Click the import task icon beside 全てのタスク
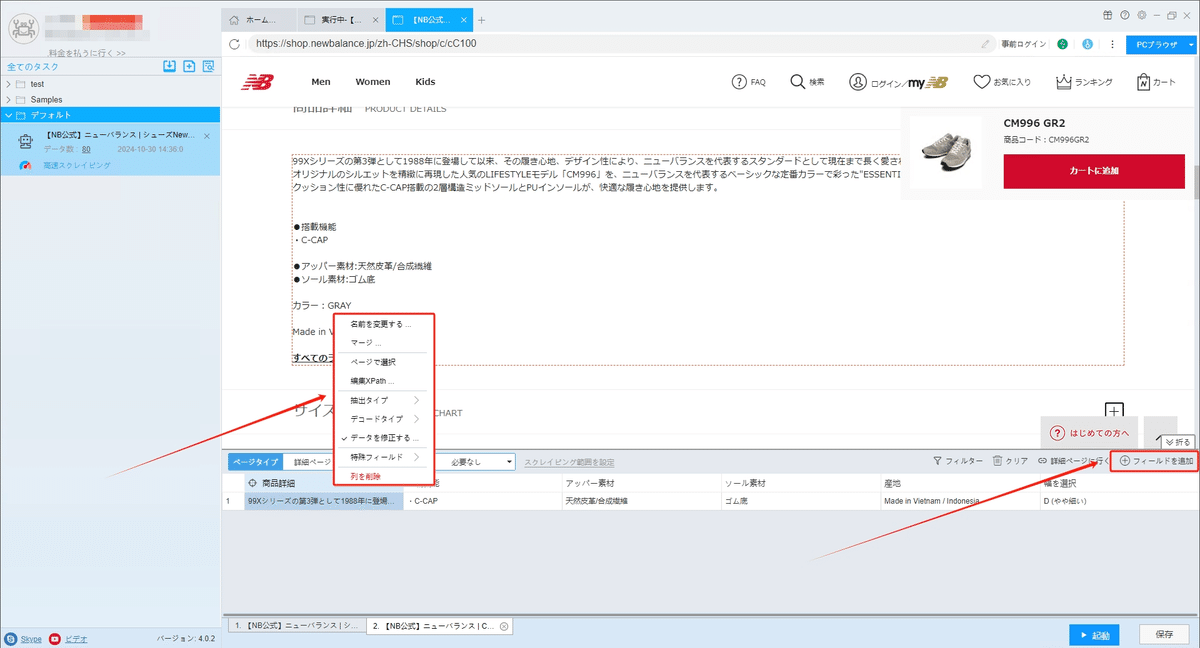 click(x=169, y=66)
